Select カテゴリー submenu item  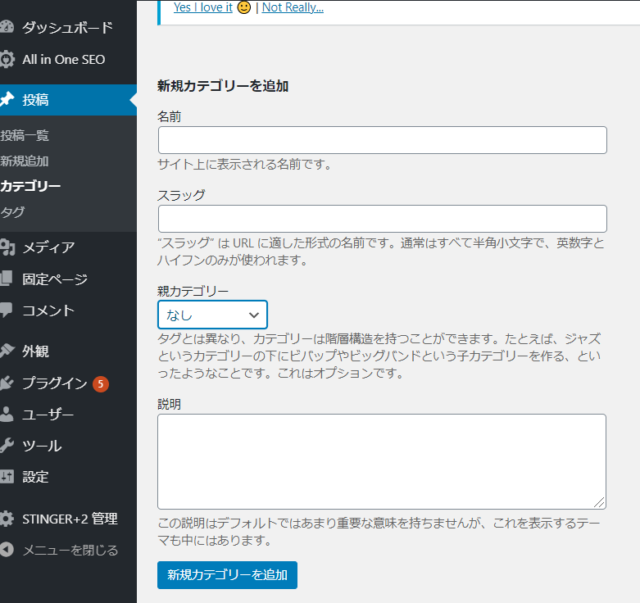(x=30, y=186)
